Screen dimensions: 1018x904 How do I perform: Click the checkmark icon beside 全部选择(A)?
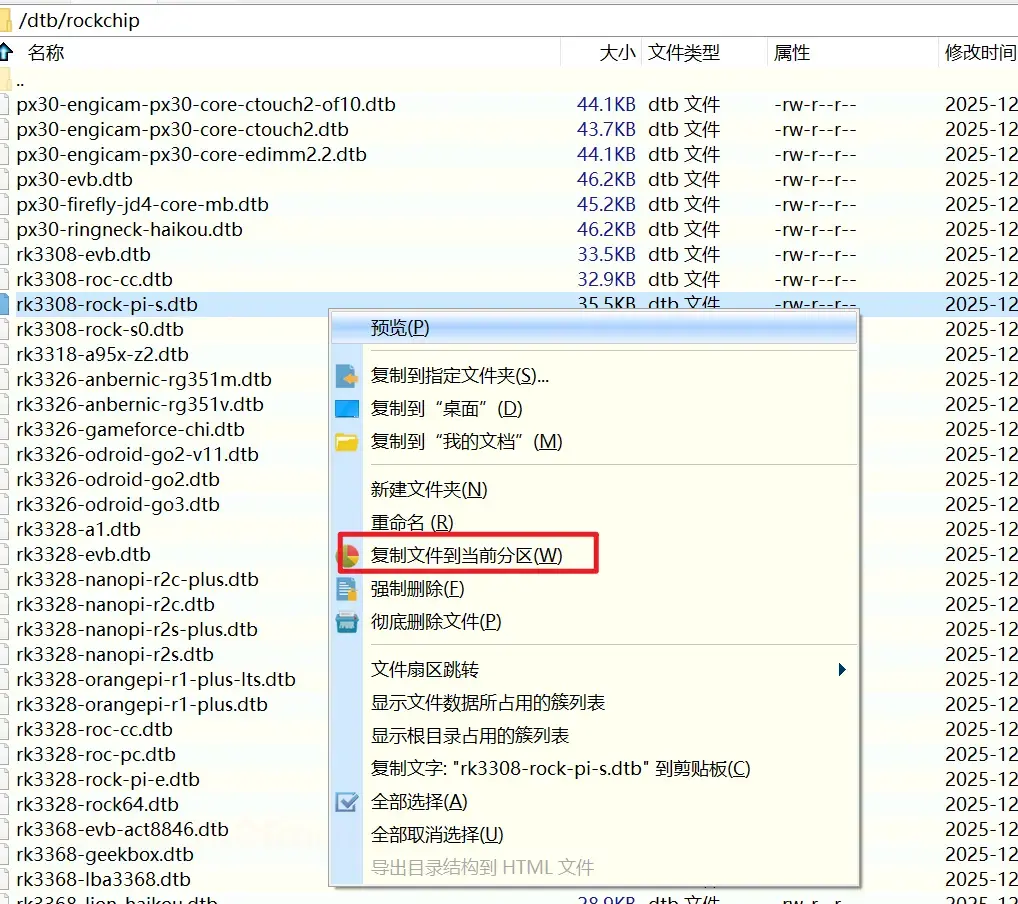tap(346, 802)
